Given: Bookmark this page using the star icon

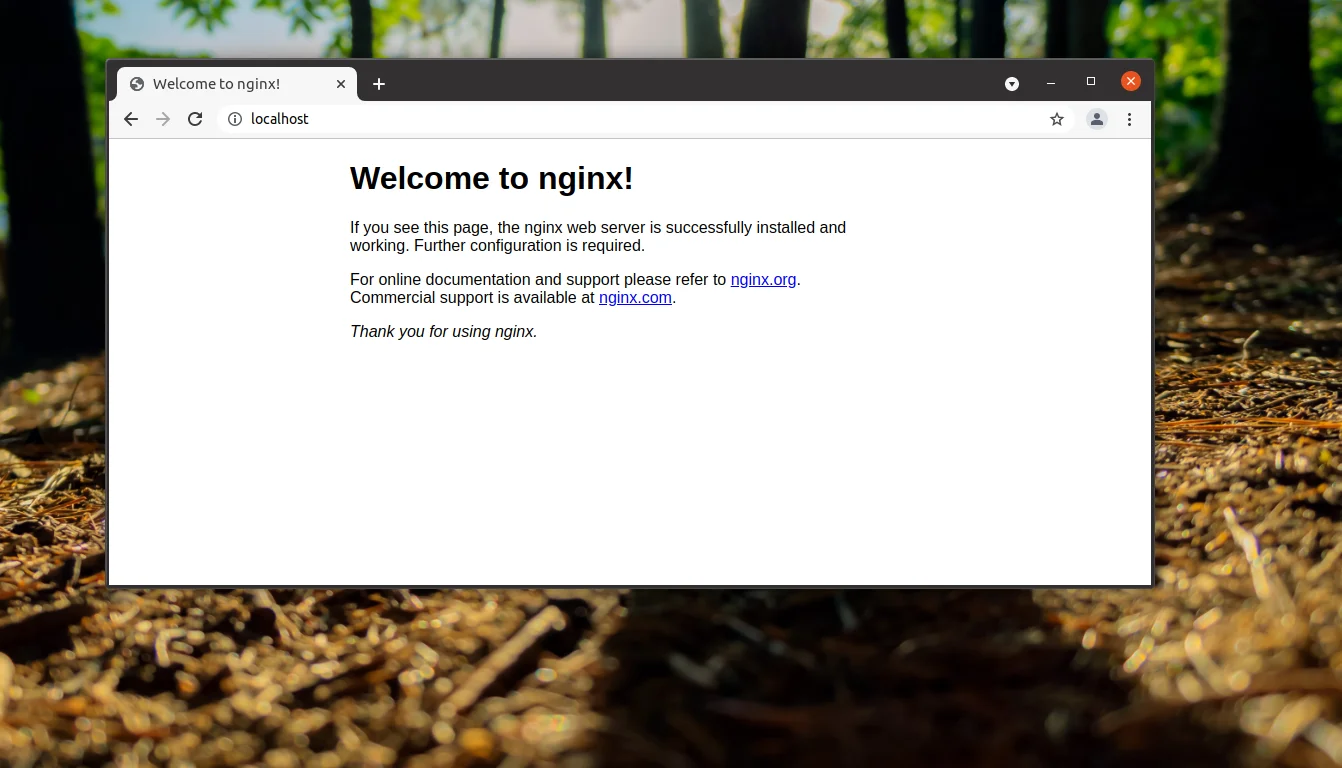Looking at the screenshot, I should [1057, 118].
